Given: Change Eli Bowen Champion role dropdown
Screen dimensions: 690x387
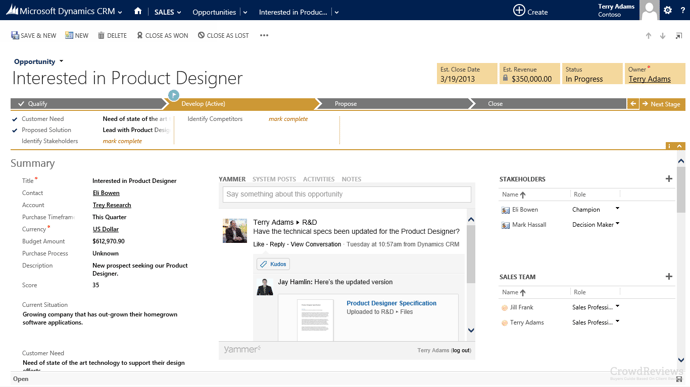Looking at the screenshot, I should point(617,208).
